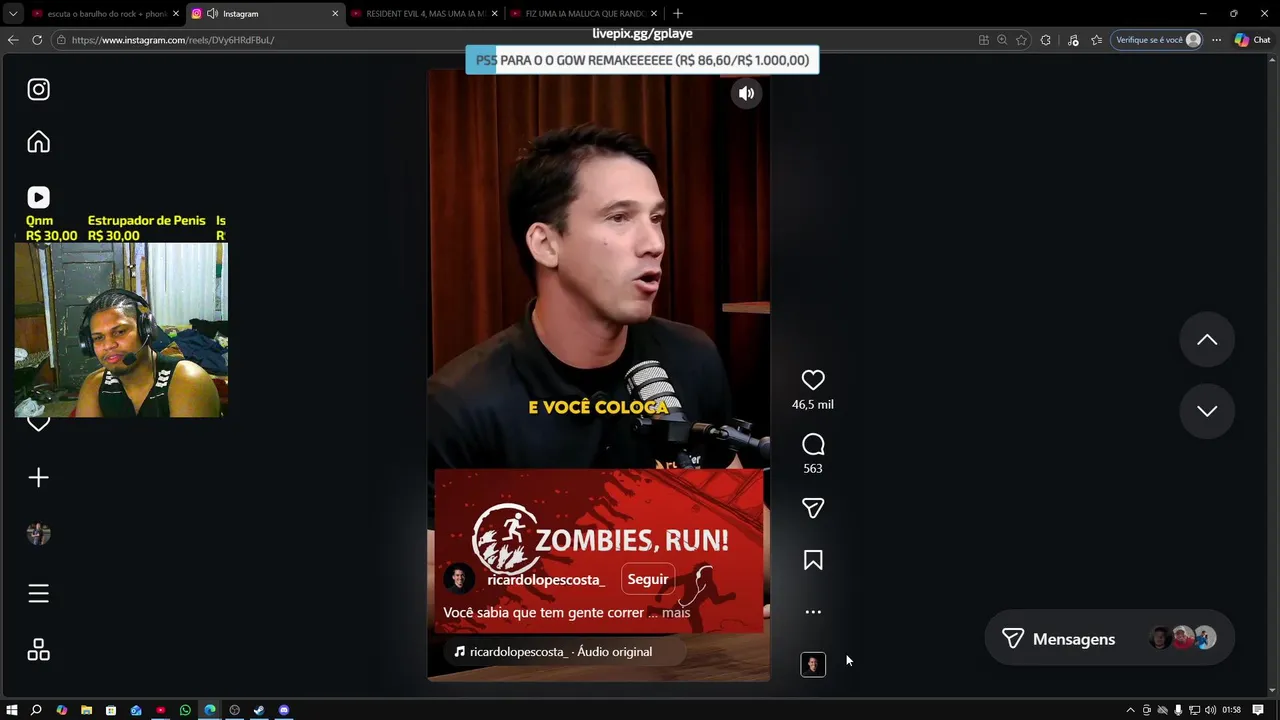
Task: Go back in browser history
Action: pyautogui.click(x=13, y=40)
